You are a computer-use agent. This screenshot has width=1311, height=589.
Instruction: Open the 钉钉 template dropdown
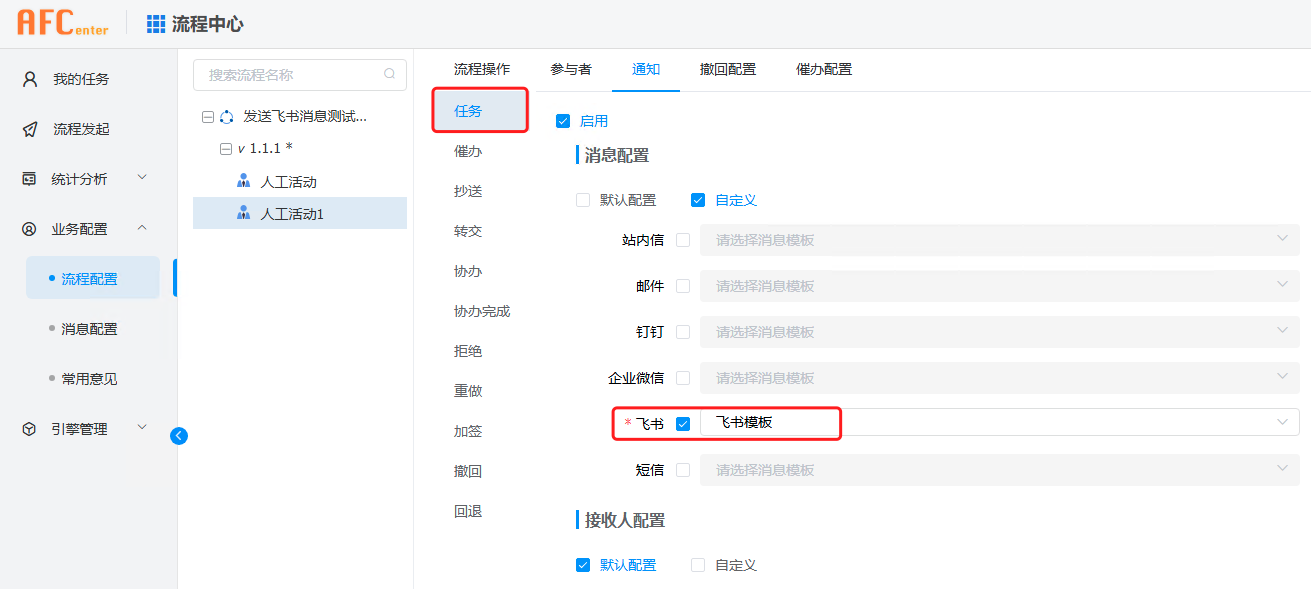[1000, 332]
